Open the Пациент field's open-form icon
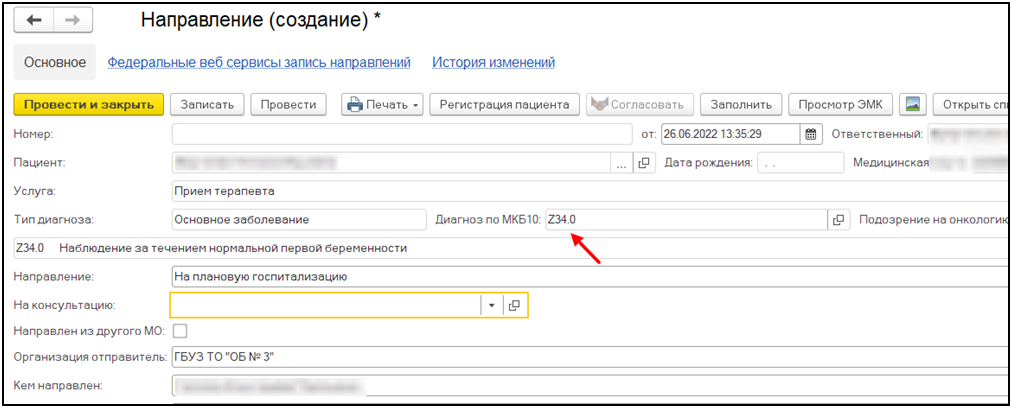This screenshot has width=1012, height=408. 644,162
